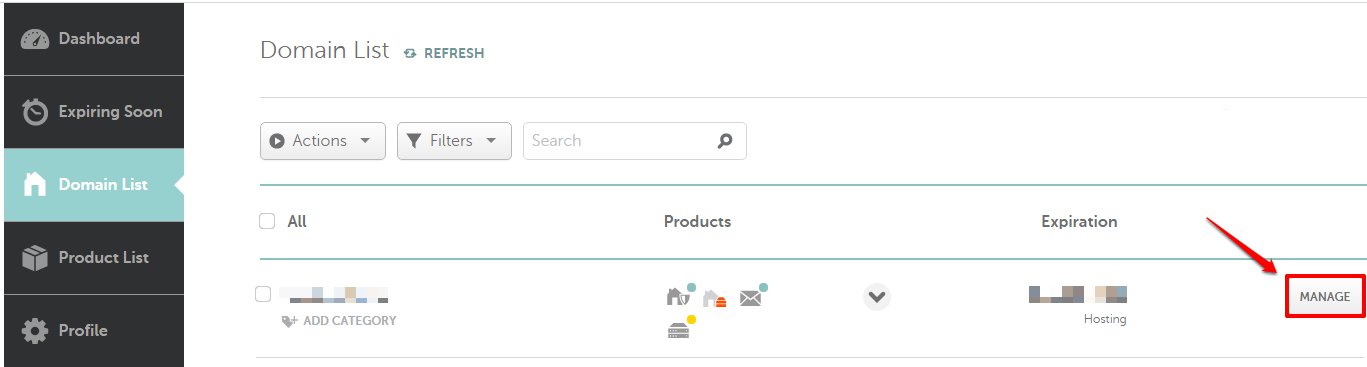Check the All domains checkbox
Viewport: 1367px width, 367px height.
pos(267,221)
